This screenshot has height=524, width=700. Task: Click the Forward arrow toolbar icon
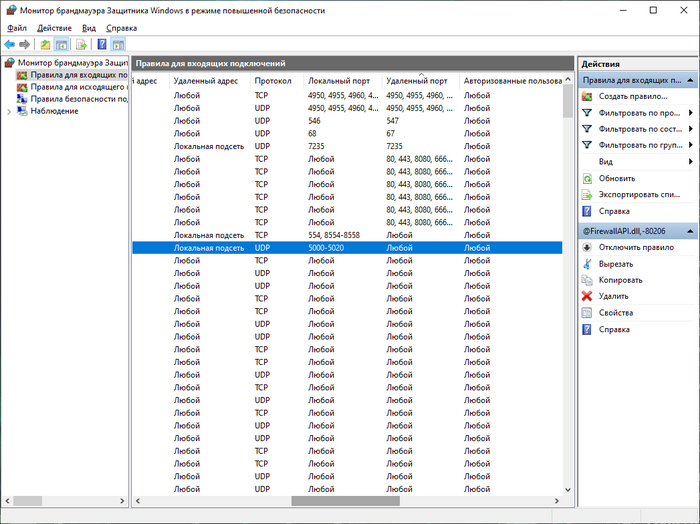(25, 44)
